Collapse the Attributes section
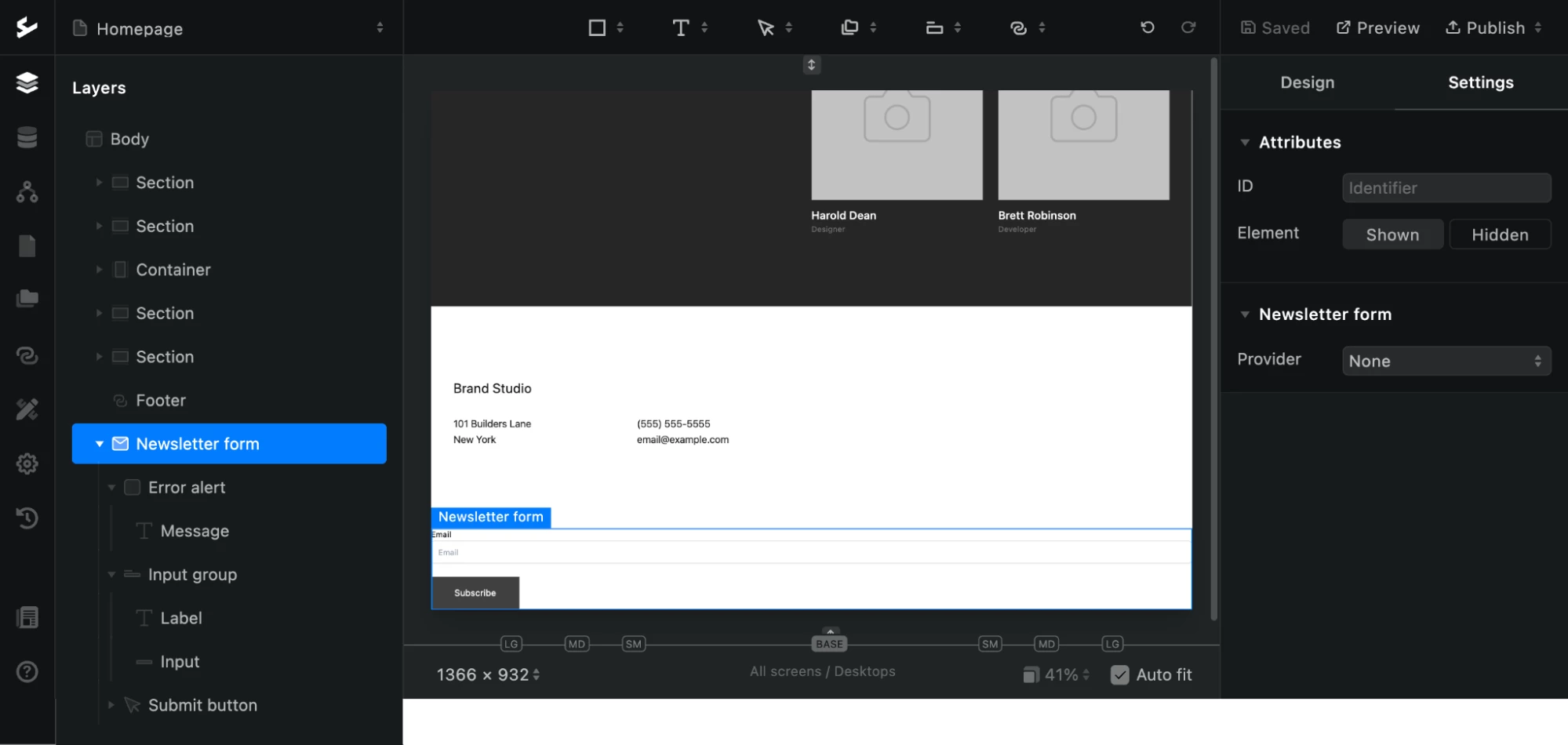Image resolution: width=1568 pixels, height=745 pixels. (1245, 143)
